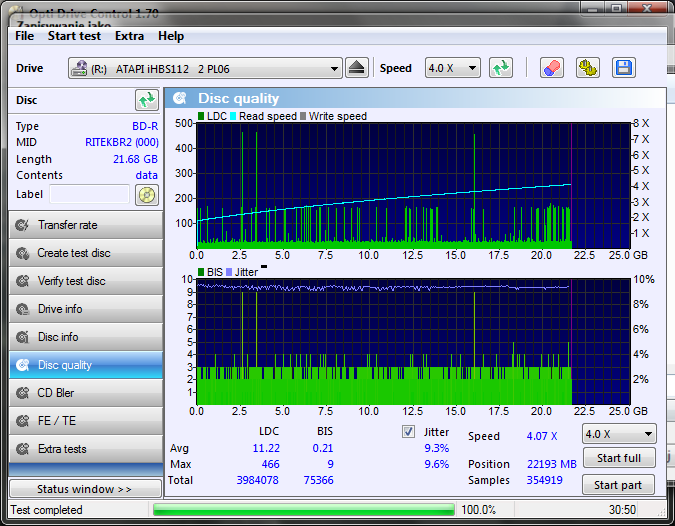This screenshot has height=526, width=675.
Task: Open the Create test disc panel
Action: [86, 253]
